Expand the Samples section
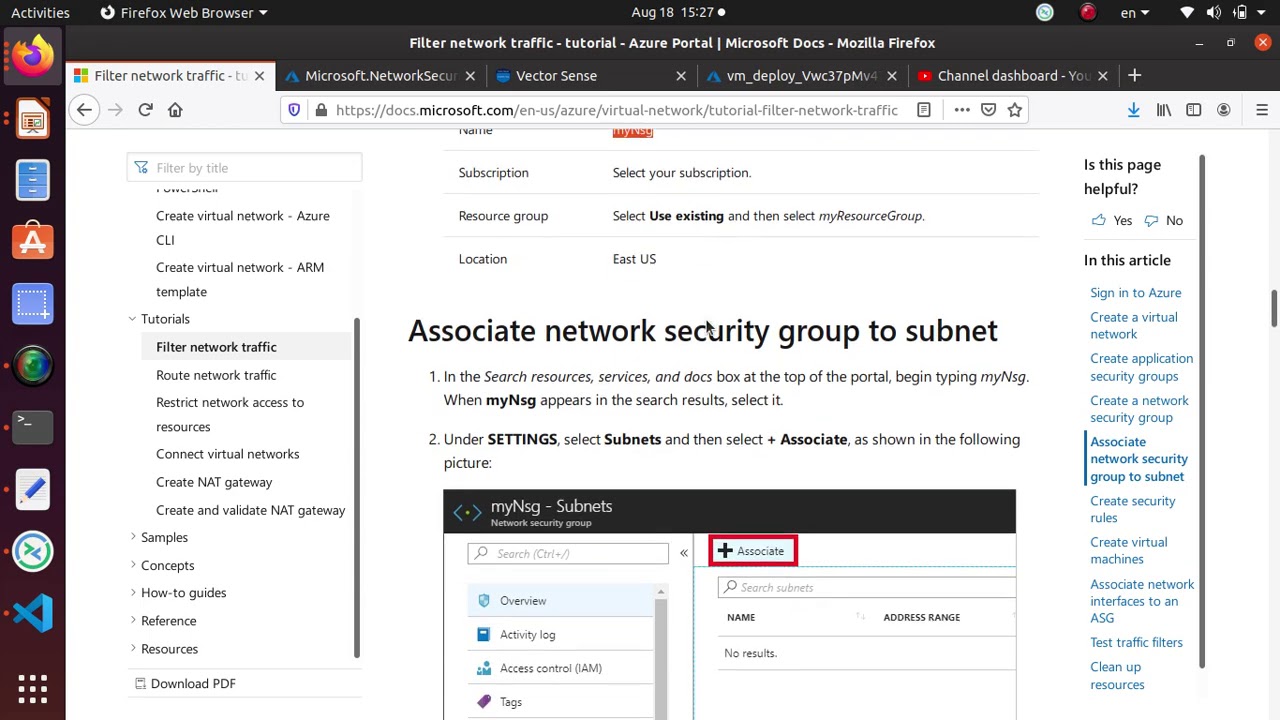The image size is (1280, 720). 133,537
